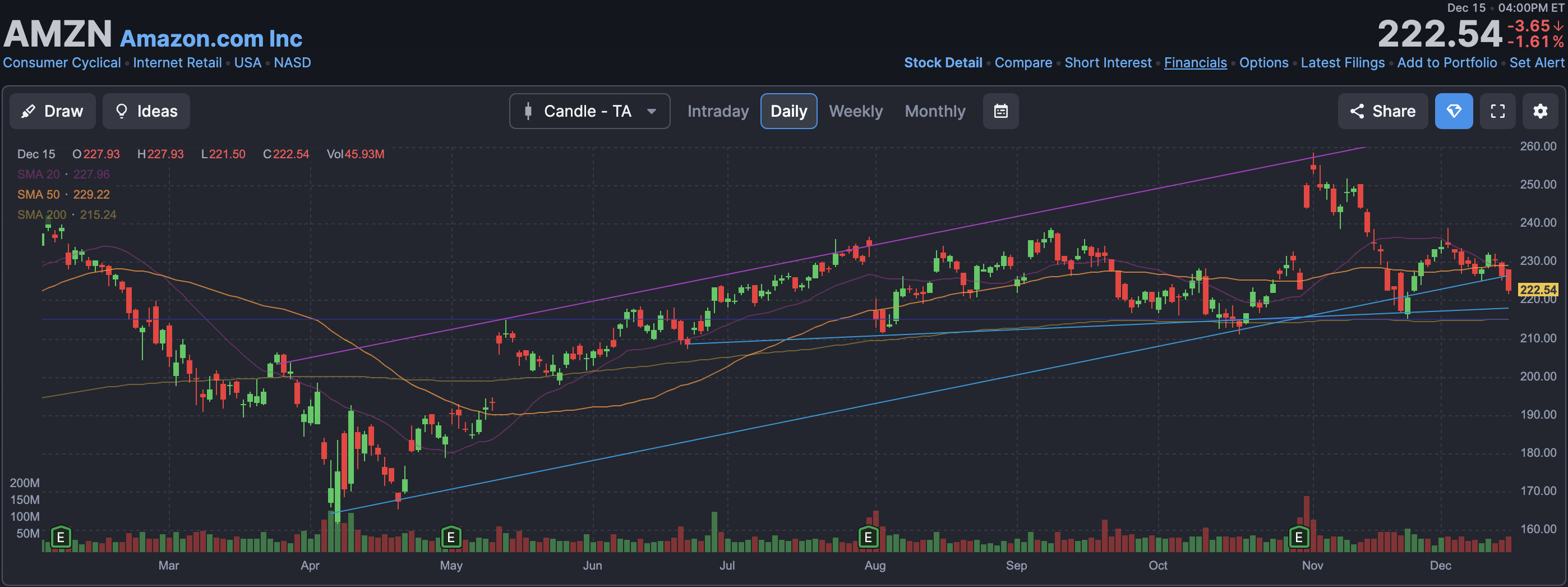Open the Latest Filings link
The width and height of the screenshot is (1568, 587).
point(1342,63)
